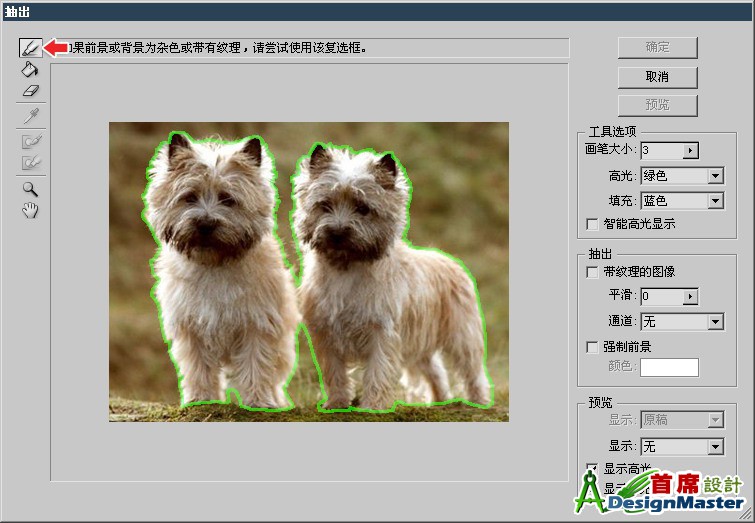Toggle the 显示高光 checkbox
Screen dimensions: 755x523
tap(592, 468)
